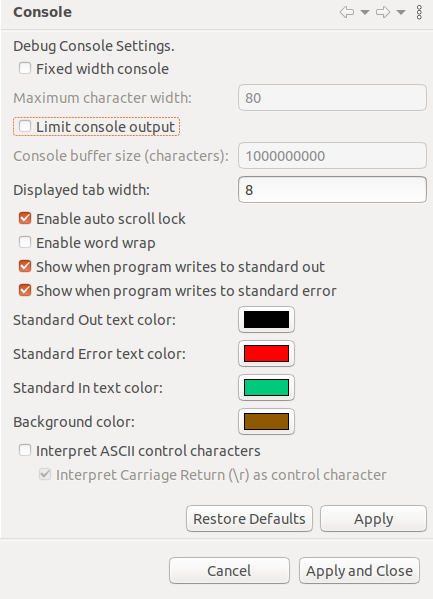Turn on Enable word wrap
The image size is (433, 599).
click(x=25, y=243)
